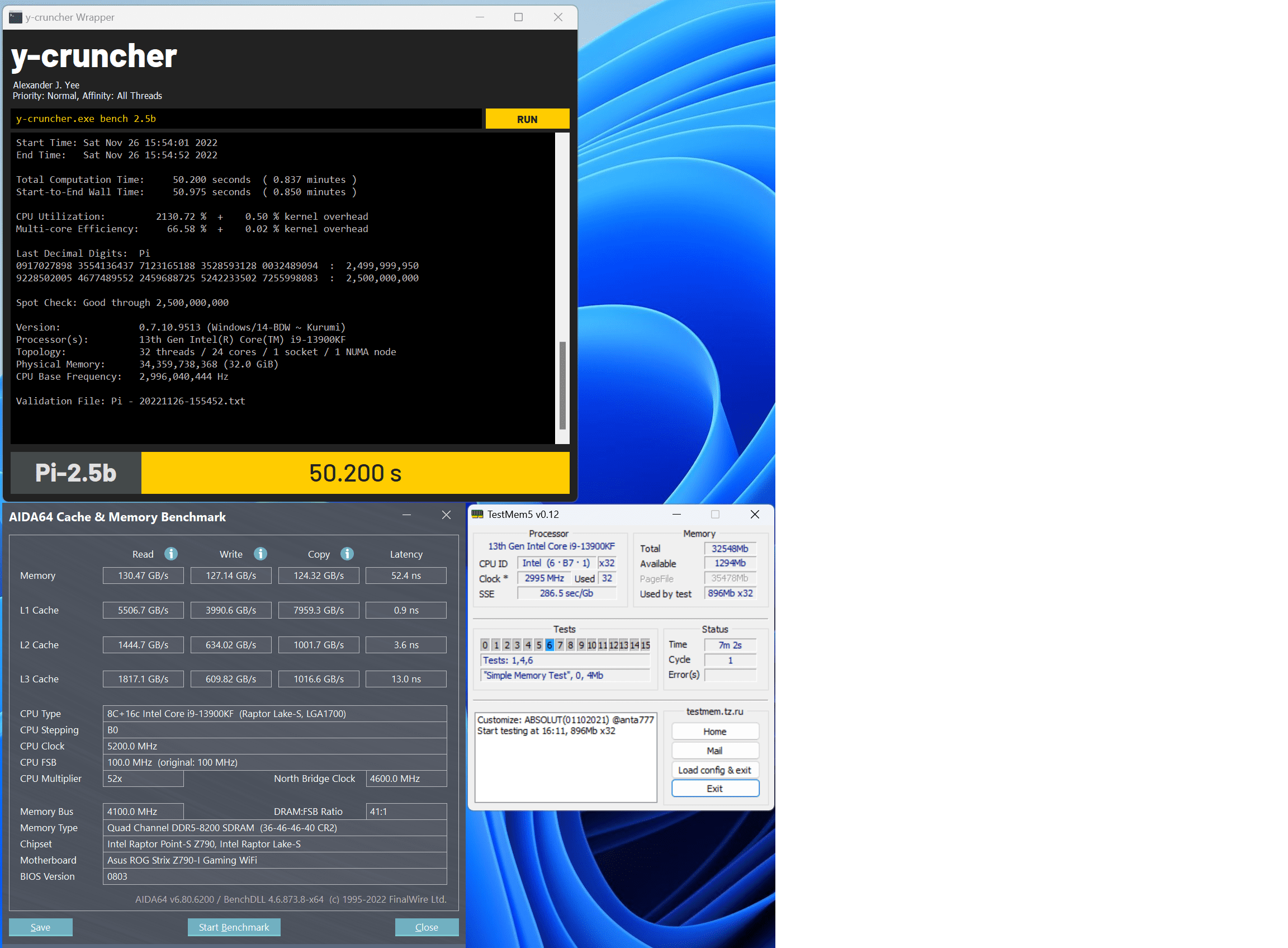Click the CPU Stepping value B0
This screenshot has width=1288, height=948.
(x=274, y=730)
